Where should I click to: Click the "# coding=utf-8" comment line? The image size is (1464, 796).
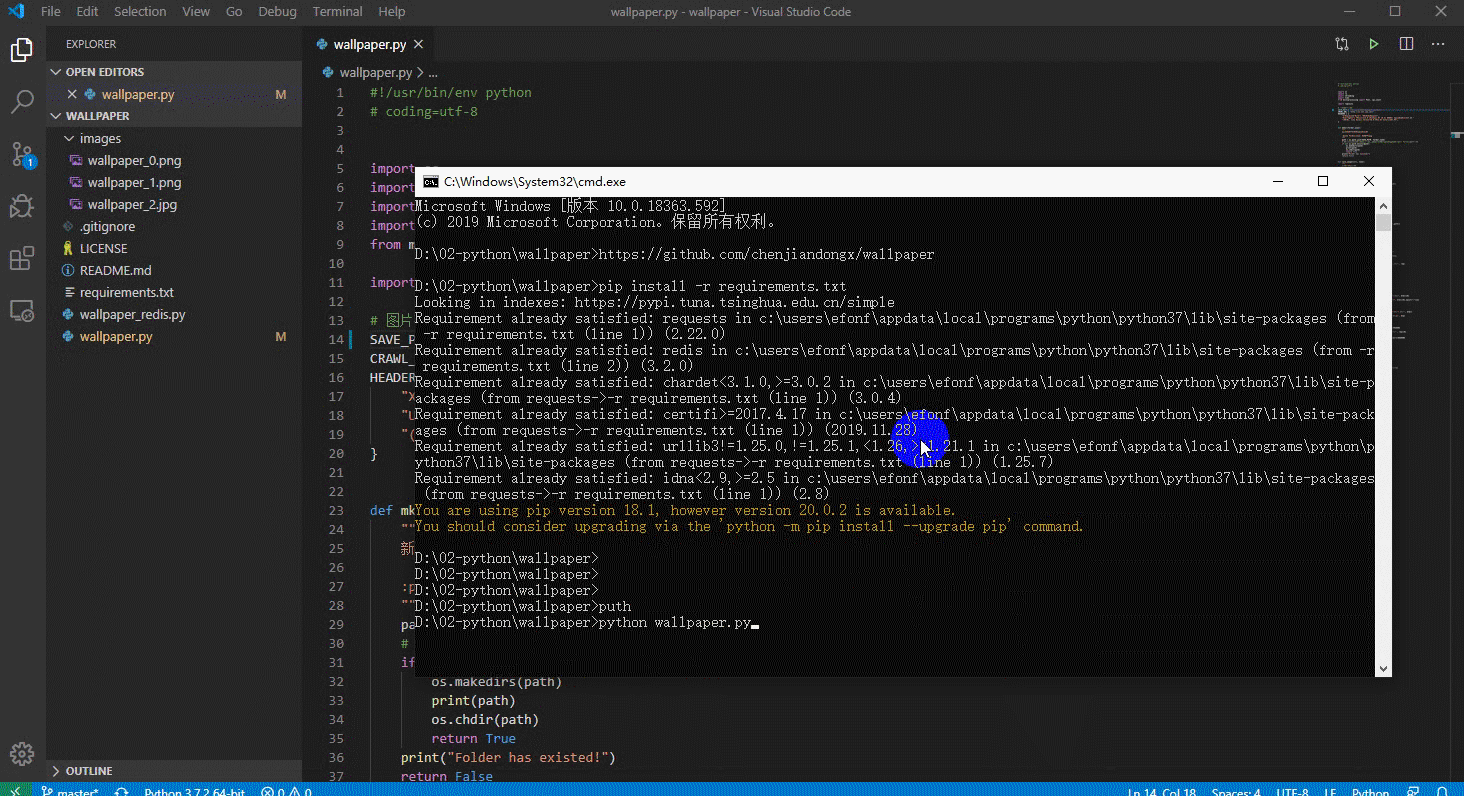(424, 111)
